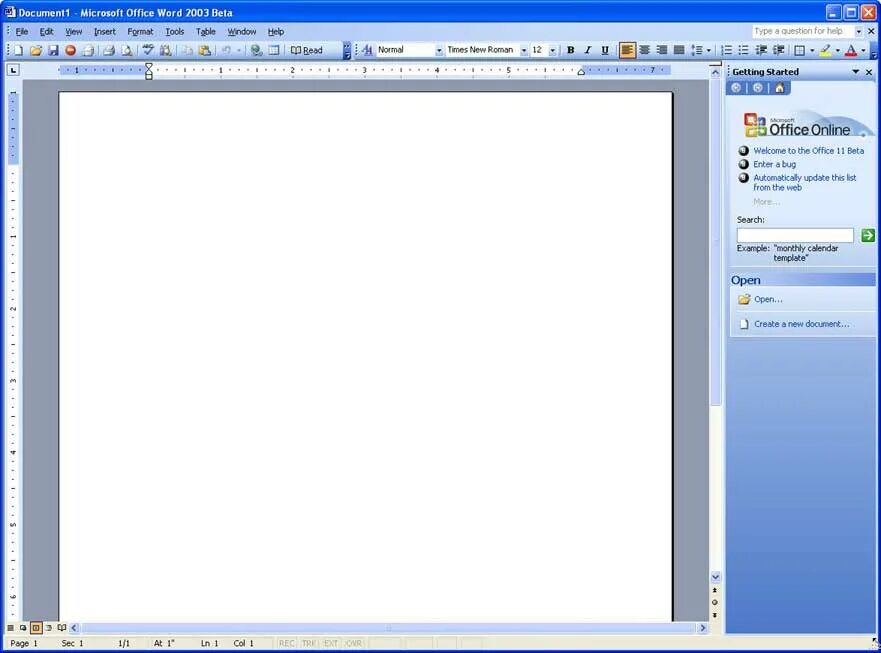
Task: Click the green search Go arrow button
Action: (868, 235)
